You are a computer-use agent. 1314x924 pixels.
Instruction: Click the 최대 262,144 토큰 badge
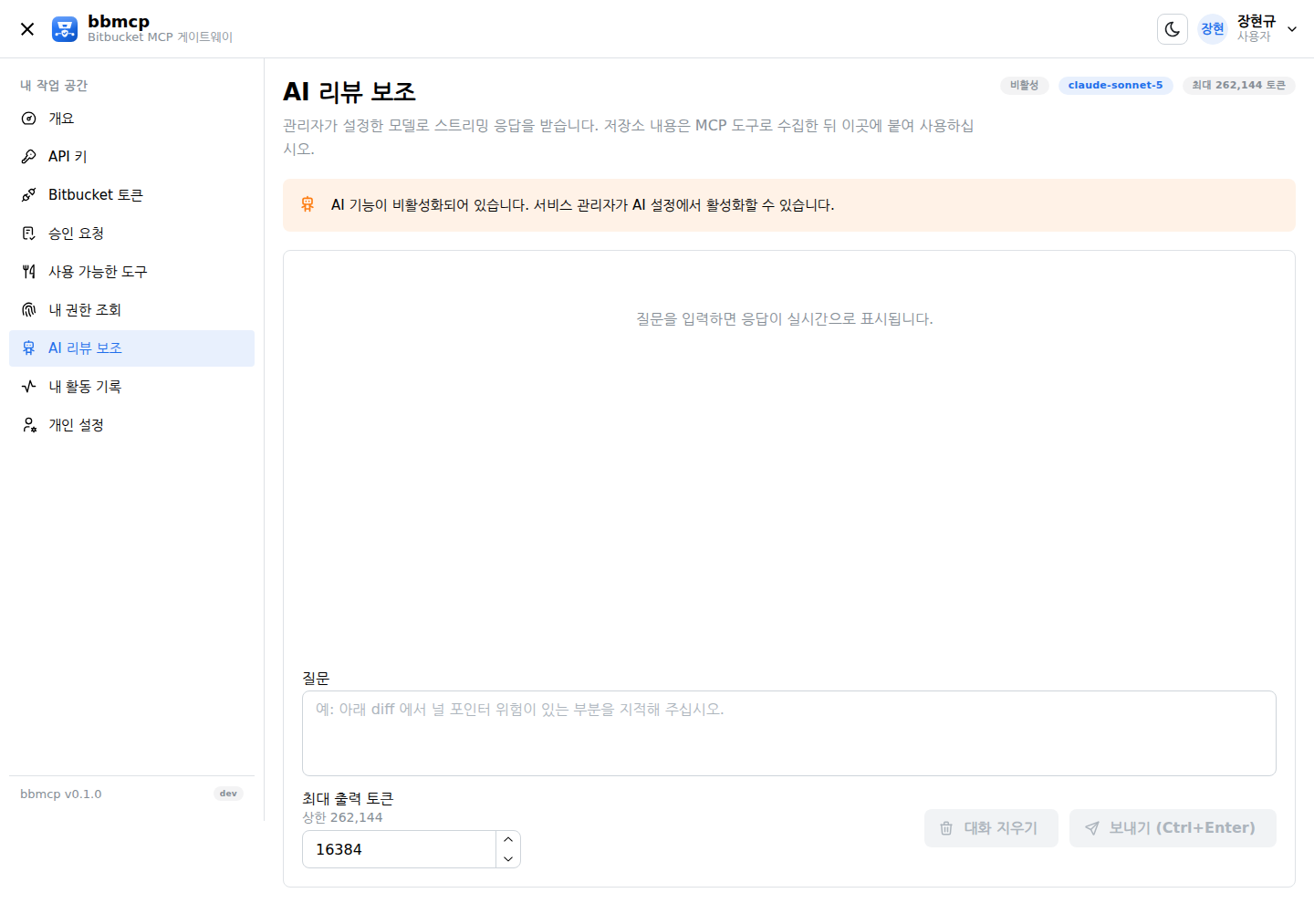[1238, 85]
